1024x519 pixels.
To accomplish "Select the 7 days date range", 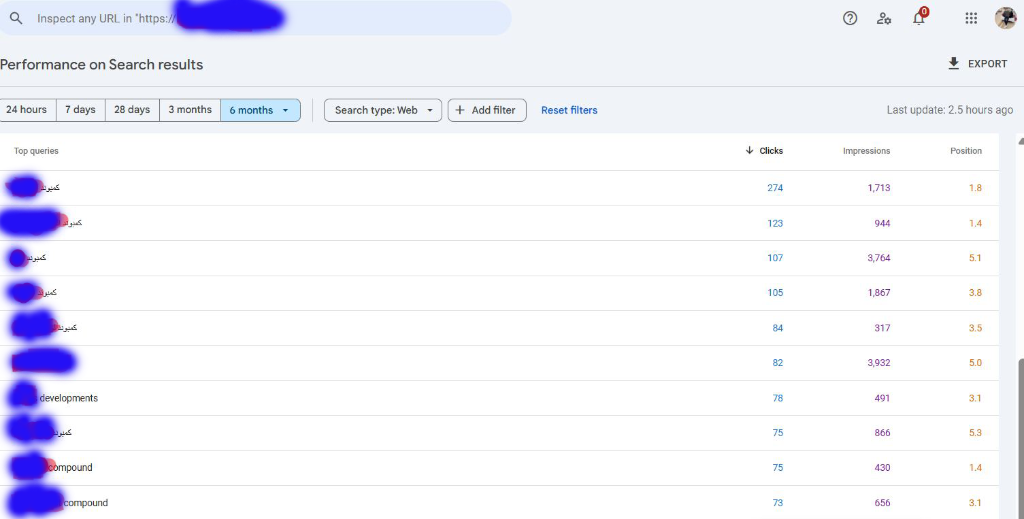I will coord(81,110).
